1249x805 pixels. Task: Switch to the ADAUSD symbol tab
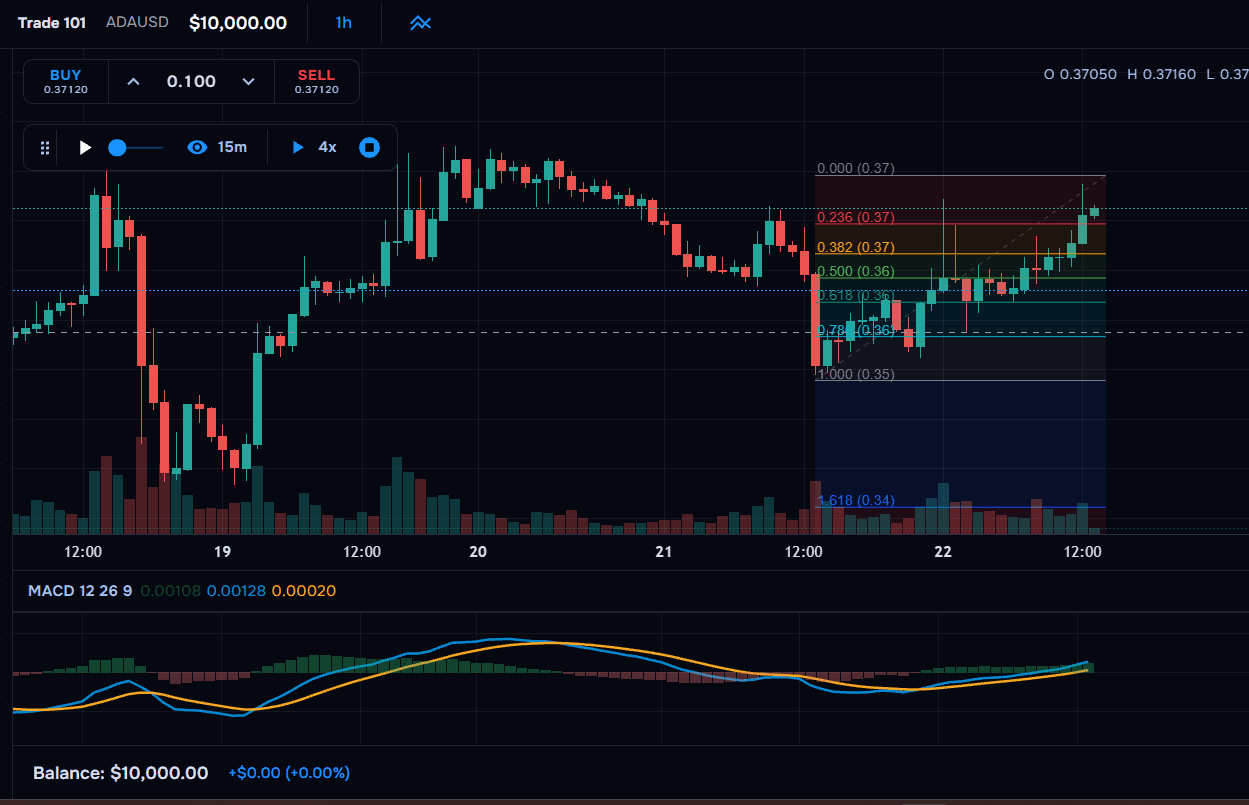coord(137,22)
